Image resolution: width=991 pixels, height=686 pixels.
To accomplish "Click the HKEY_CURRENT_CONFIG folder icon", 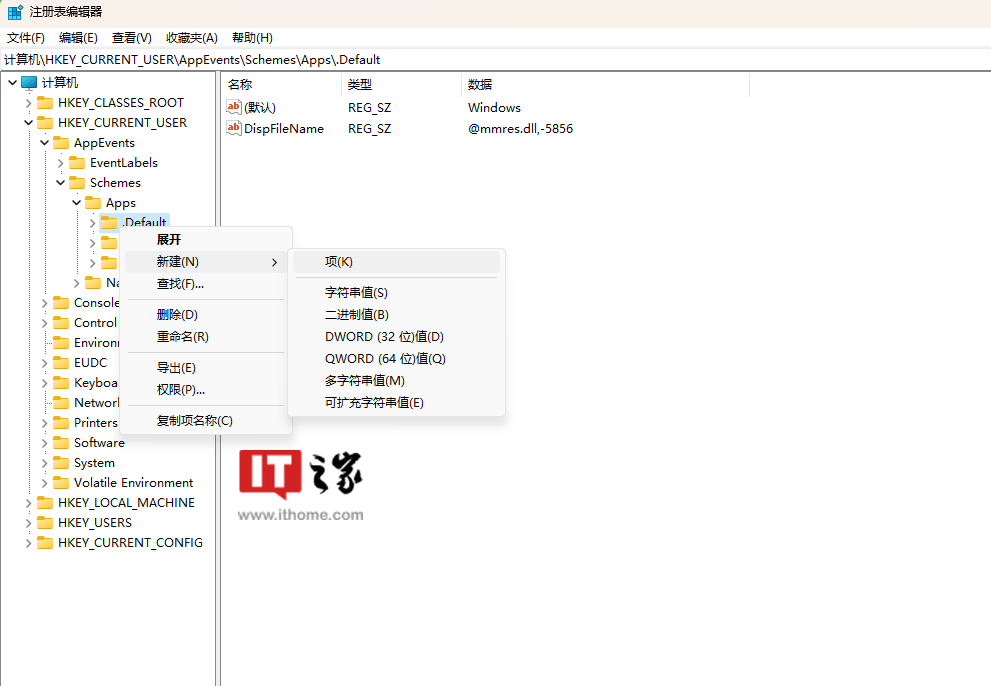I will coord(45,542).
